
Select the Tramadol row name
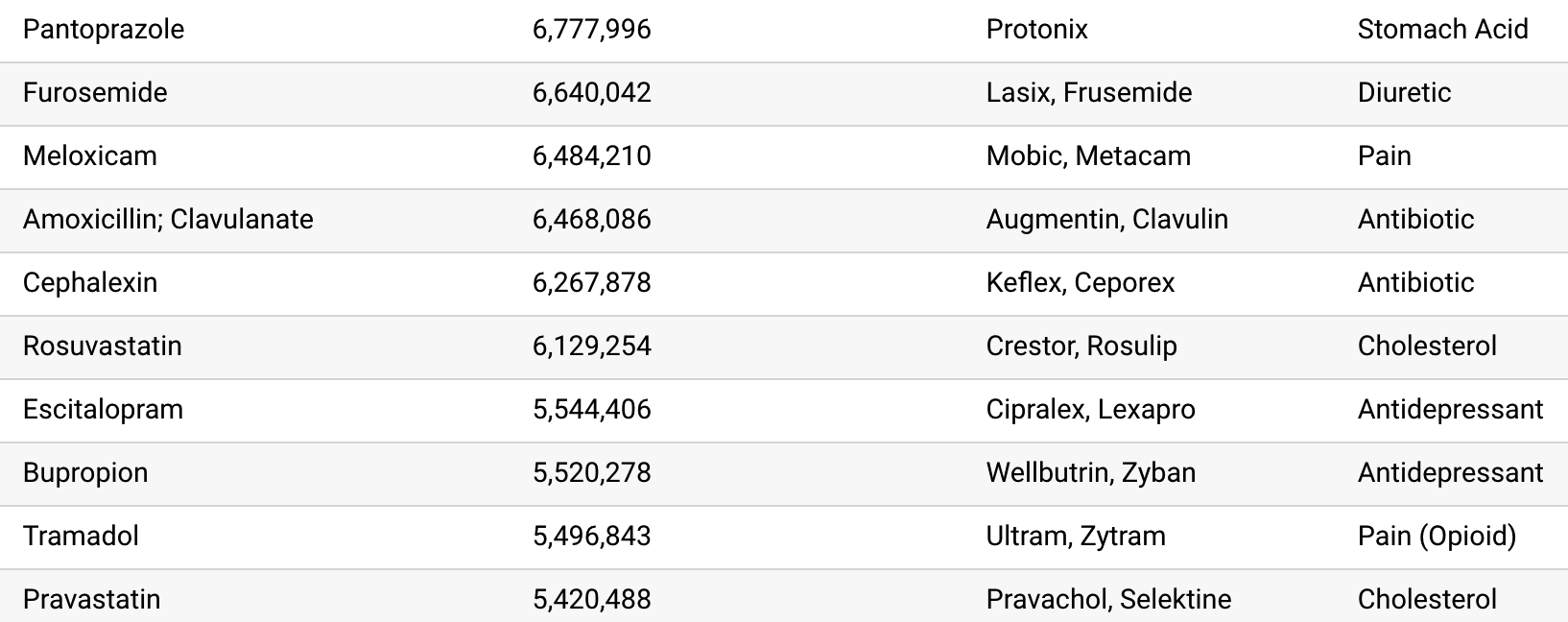81,537
